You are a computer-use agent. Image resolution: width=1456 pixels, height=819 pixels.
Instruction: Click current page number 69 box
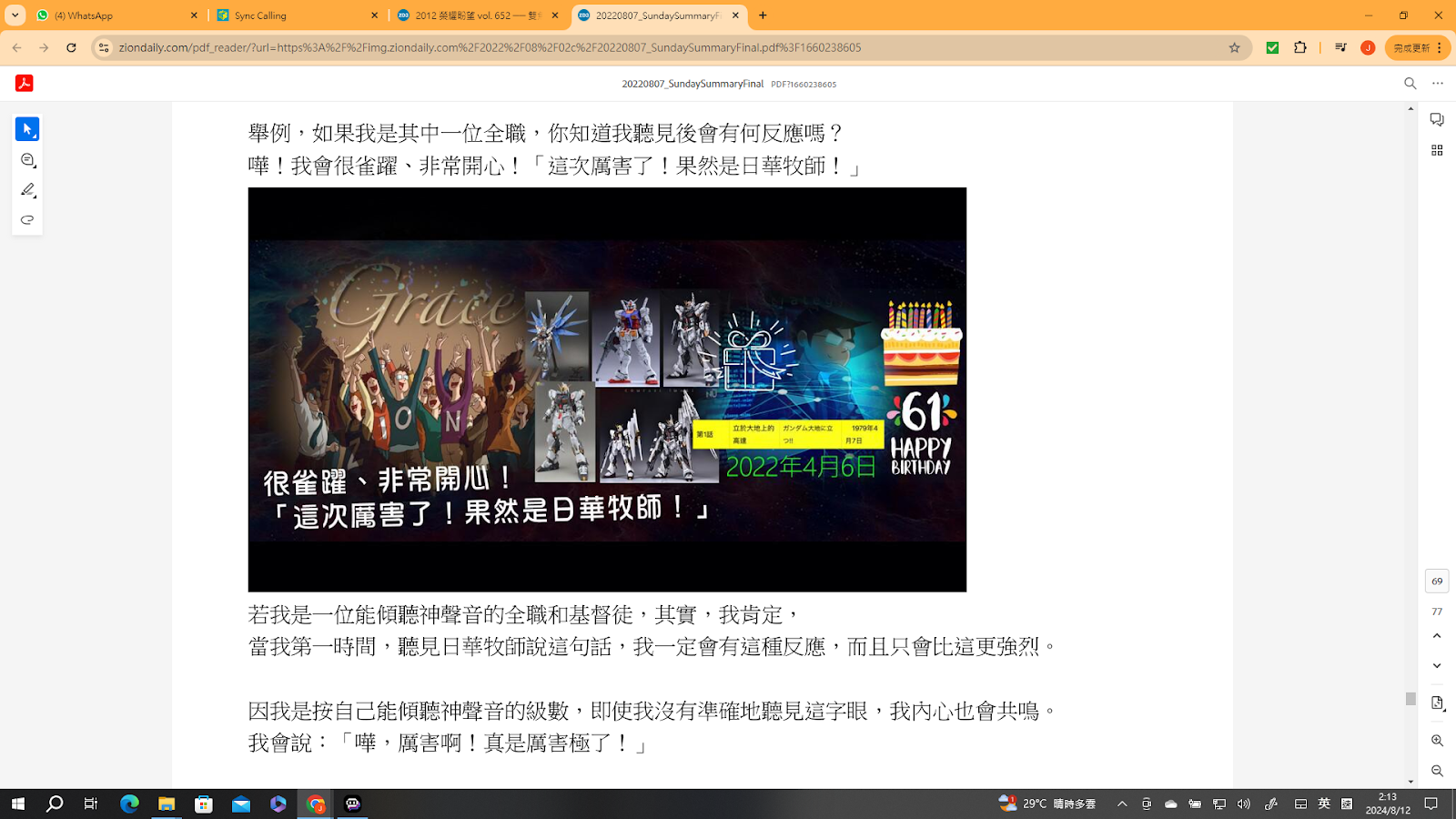(x=1437, y=581)
